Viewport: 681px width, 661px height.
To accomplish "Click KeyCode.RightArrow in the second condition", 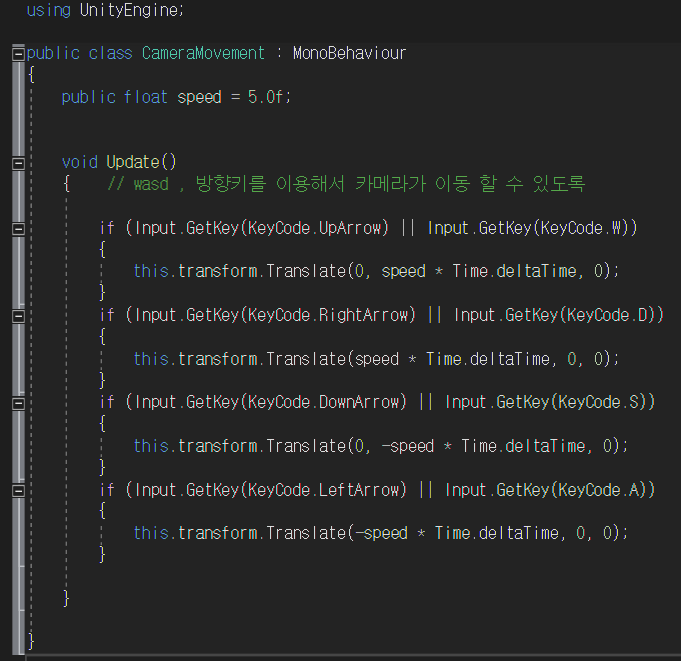I will [x=328, y=315].
